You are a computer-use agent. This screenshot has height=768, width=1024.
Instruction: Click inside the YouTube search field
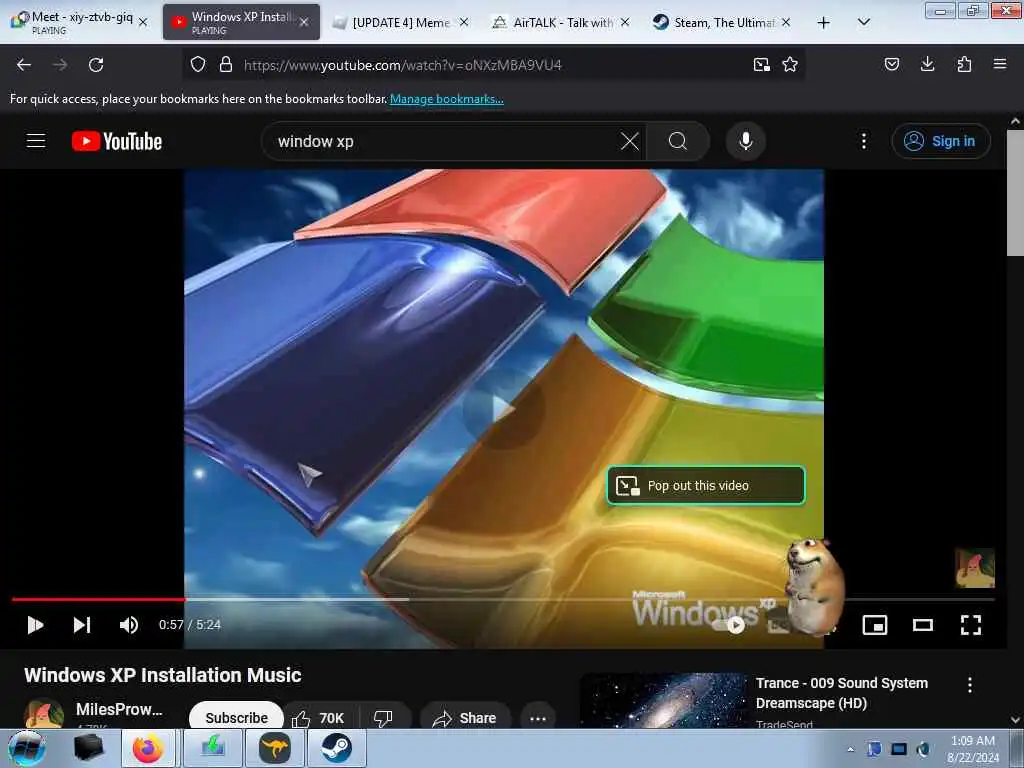click(x=444, y=141)
